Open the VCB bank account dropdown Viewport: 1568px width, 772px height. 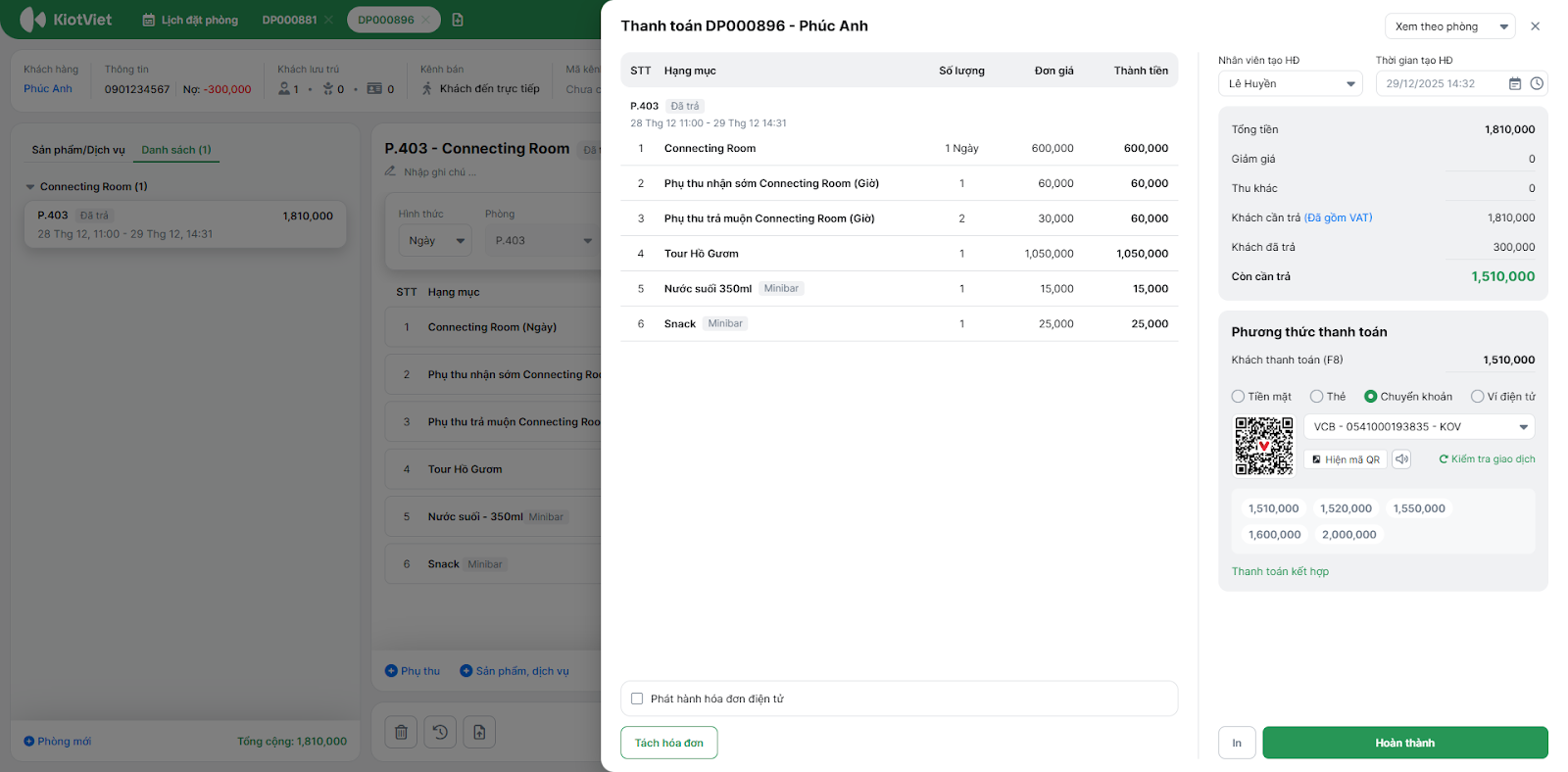1418,427
